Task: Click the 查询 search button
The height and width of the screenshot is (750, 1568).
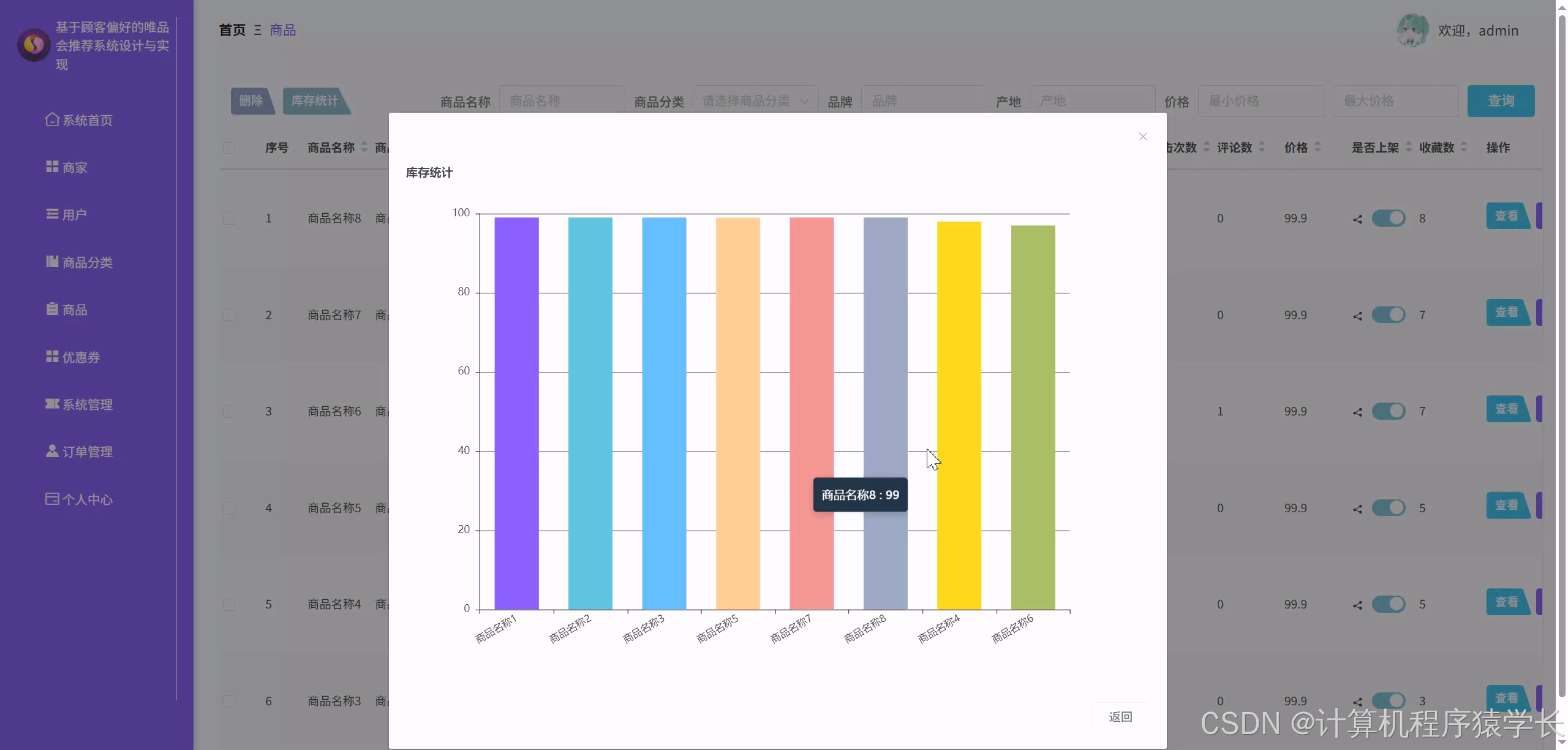Action: [1500, 101]
